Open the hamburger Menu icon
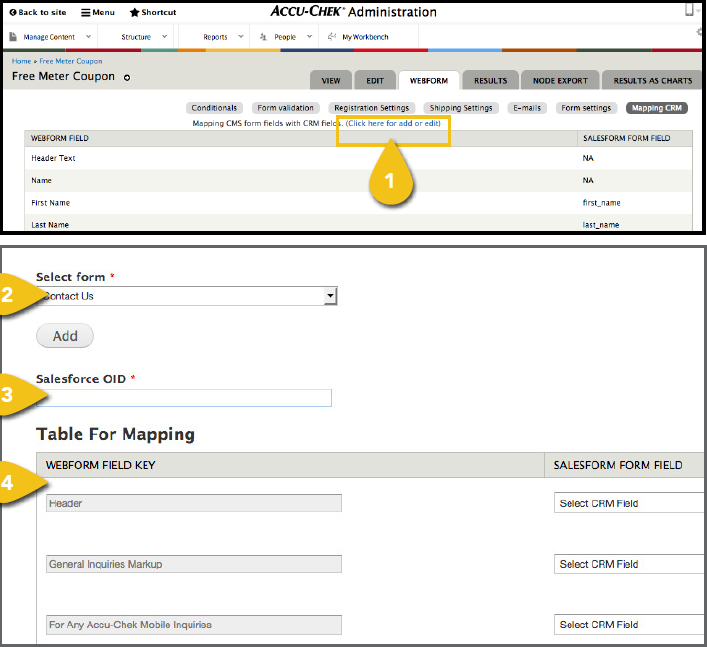This screenshot has height=647, width=707. 86,13
